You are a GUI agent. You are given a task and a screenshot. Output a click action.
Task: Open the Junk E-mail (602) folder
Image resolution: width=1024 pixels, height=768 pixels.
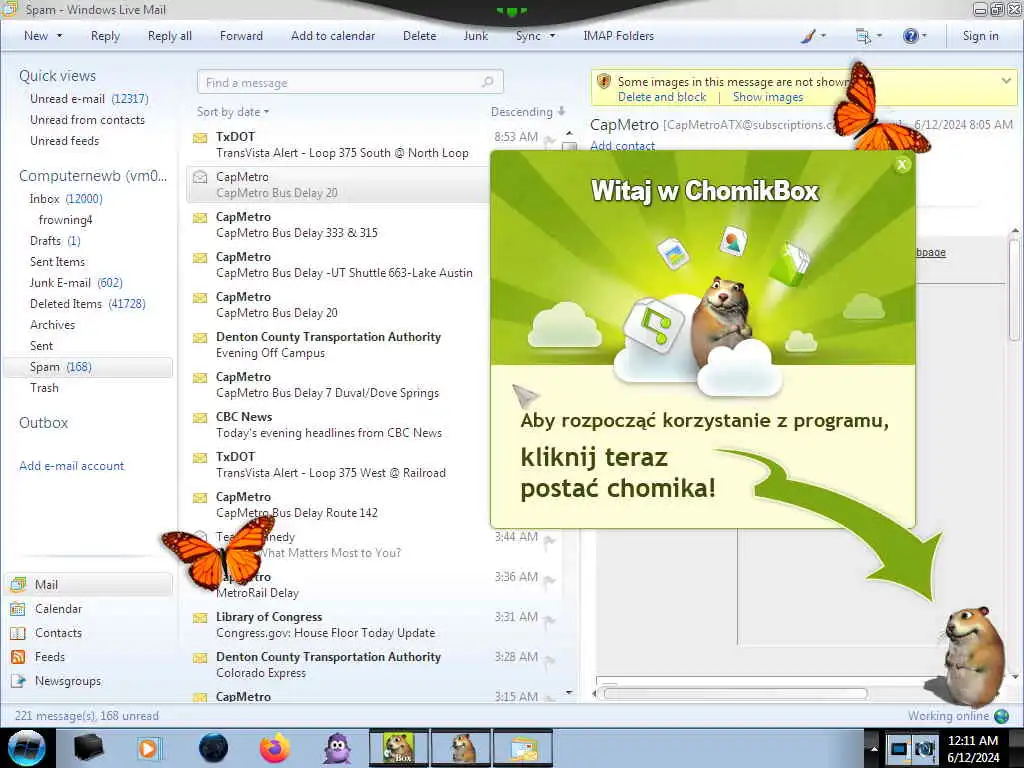coord(76,283)
